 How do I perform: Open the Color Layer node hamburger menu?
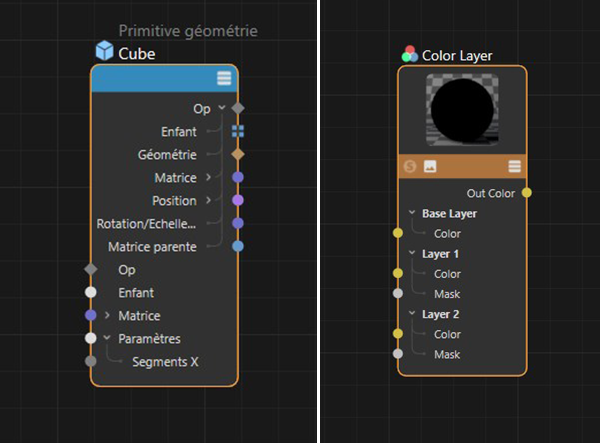514,167
